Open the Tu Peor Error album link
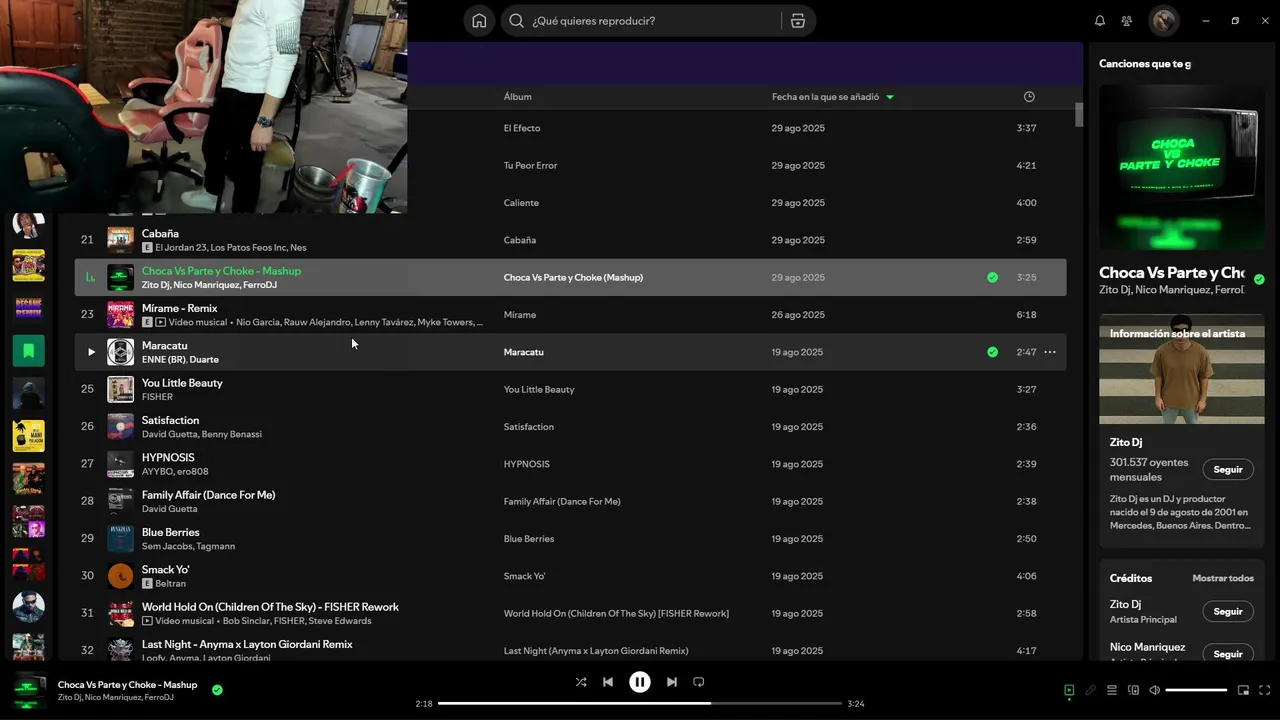Viewport: 1280px width, 720px height. 530,165
